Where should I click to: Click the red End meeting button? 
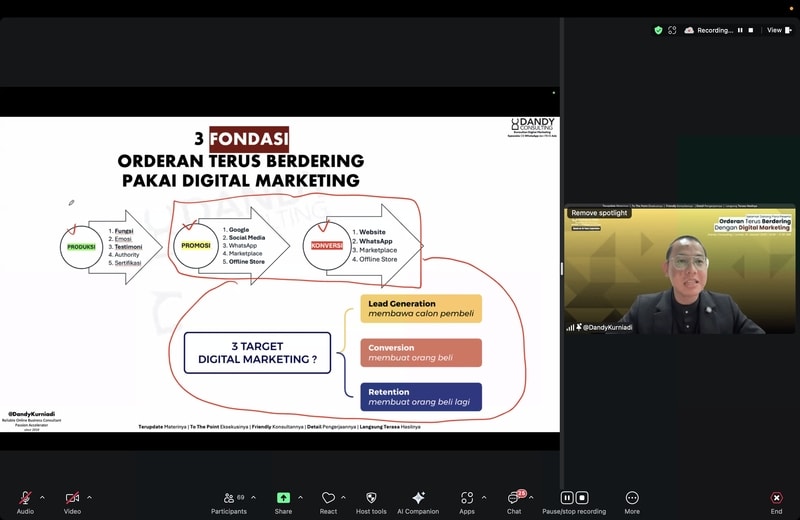pyautogui.click(x=776, y=497)
